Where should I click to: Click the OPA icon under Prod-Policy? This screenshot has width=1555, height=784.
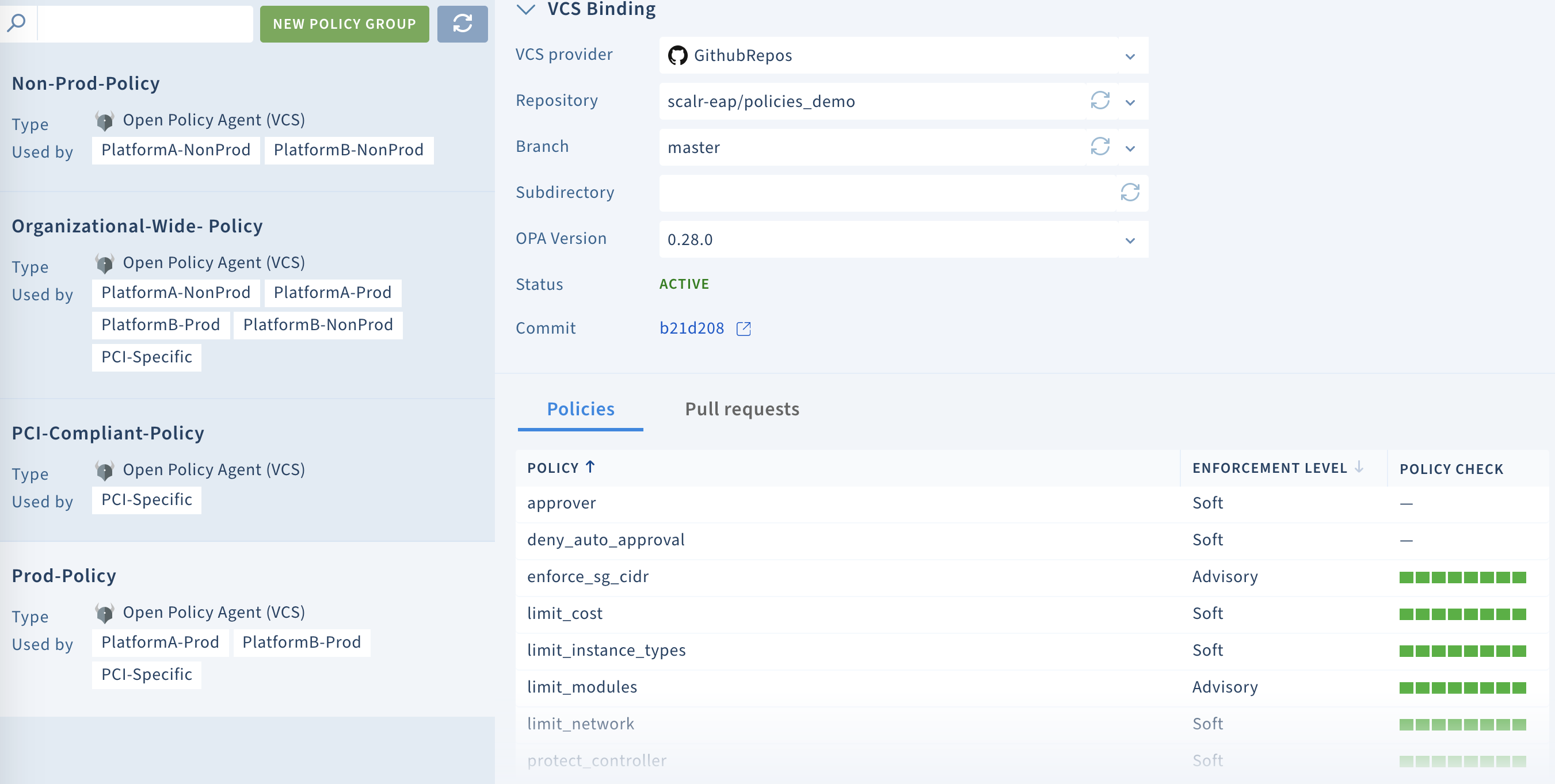pos(106,611)
